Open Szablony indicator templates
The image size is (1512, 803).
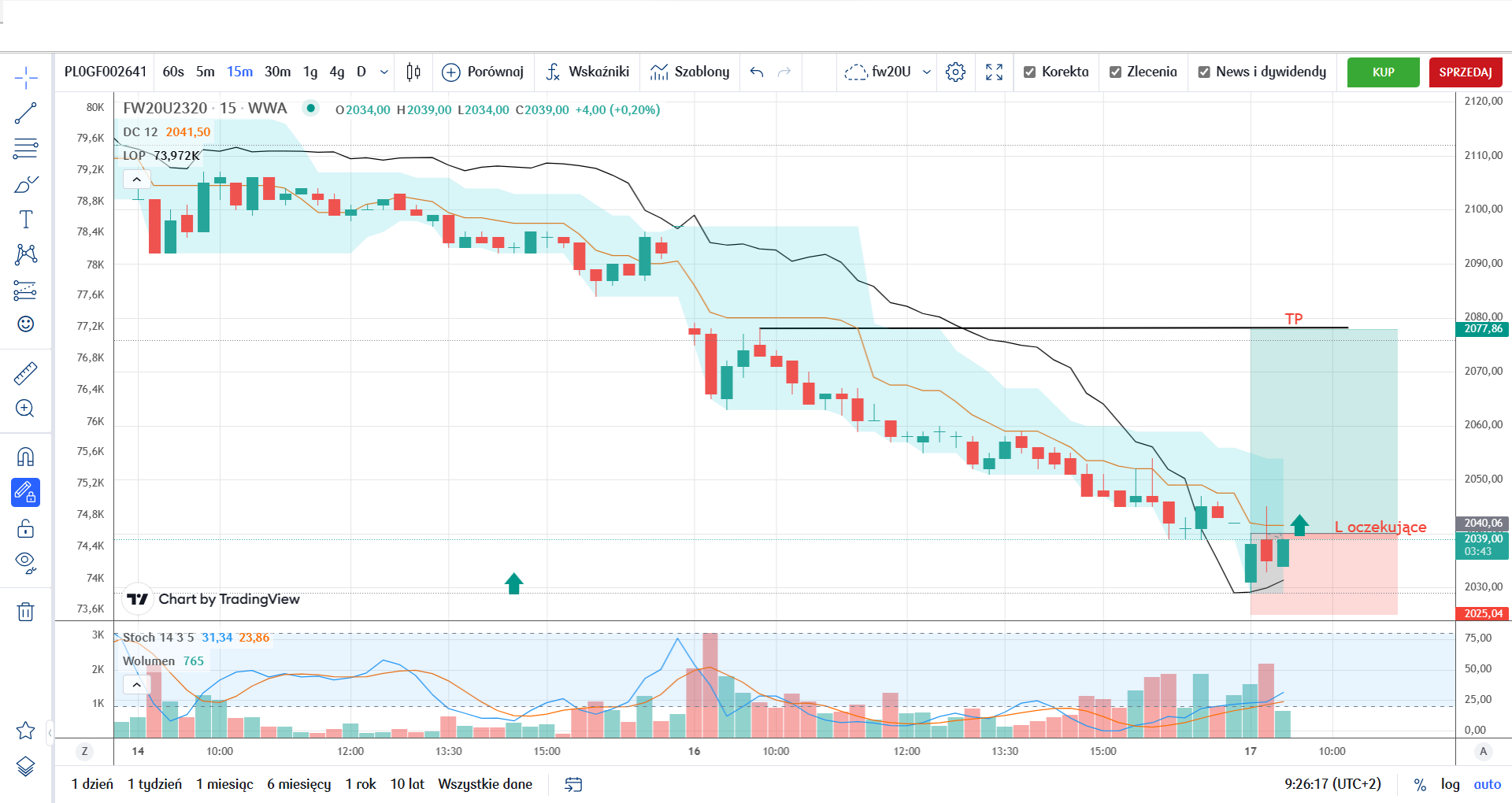coord(690,72)
